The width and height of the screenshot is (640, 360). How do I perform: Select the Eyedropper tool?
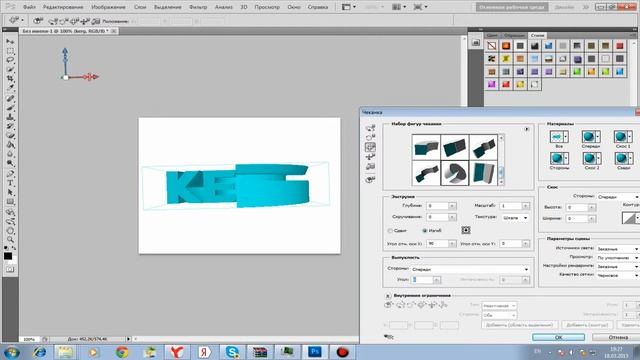(10, 87)
